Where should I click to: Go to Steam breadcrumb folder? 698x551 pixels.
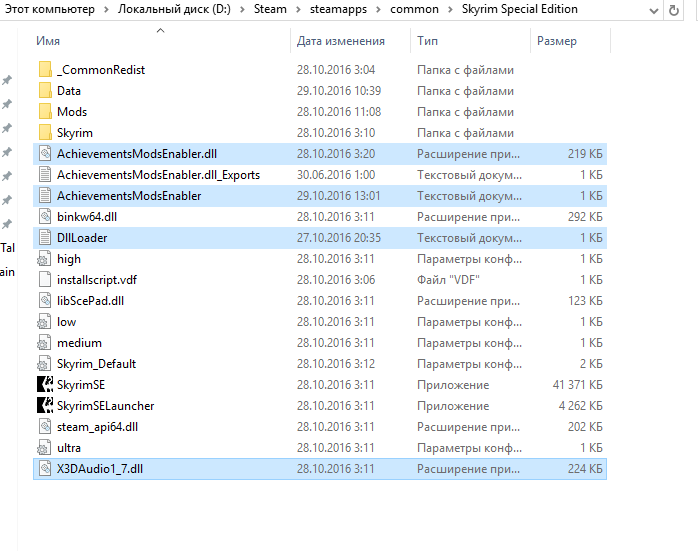point(270,9)
